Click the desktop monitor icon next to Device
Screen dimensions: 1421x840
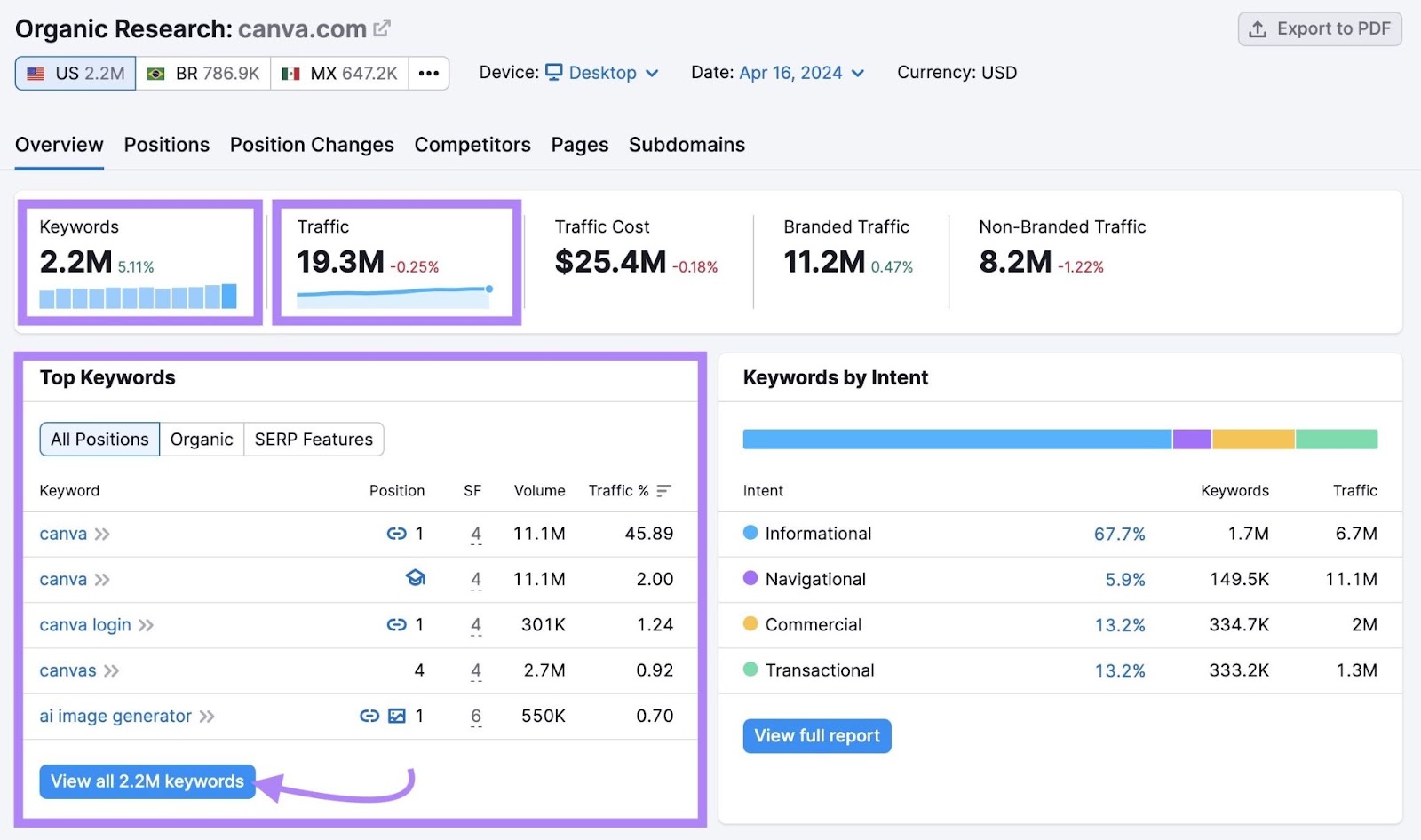coord(554,73)
